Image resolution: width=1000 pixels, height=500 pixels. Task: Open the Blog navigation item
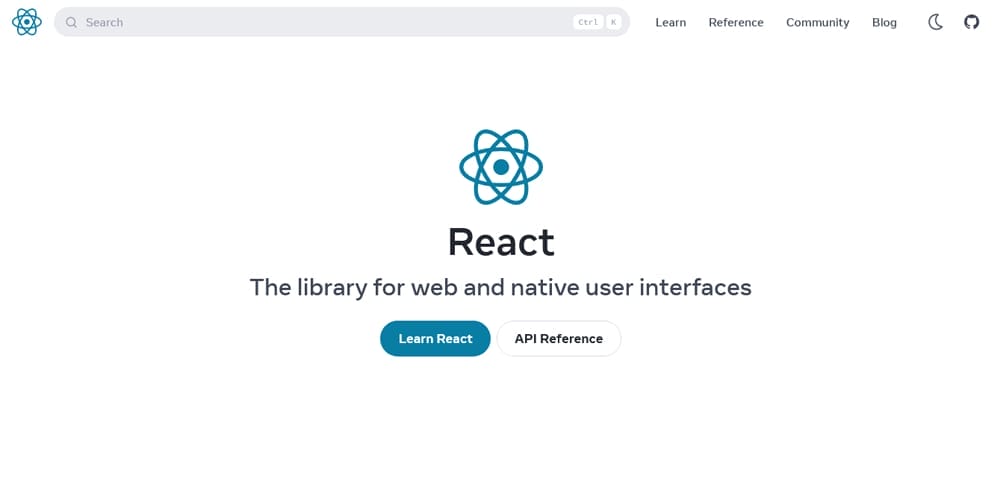coord(885,22)
